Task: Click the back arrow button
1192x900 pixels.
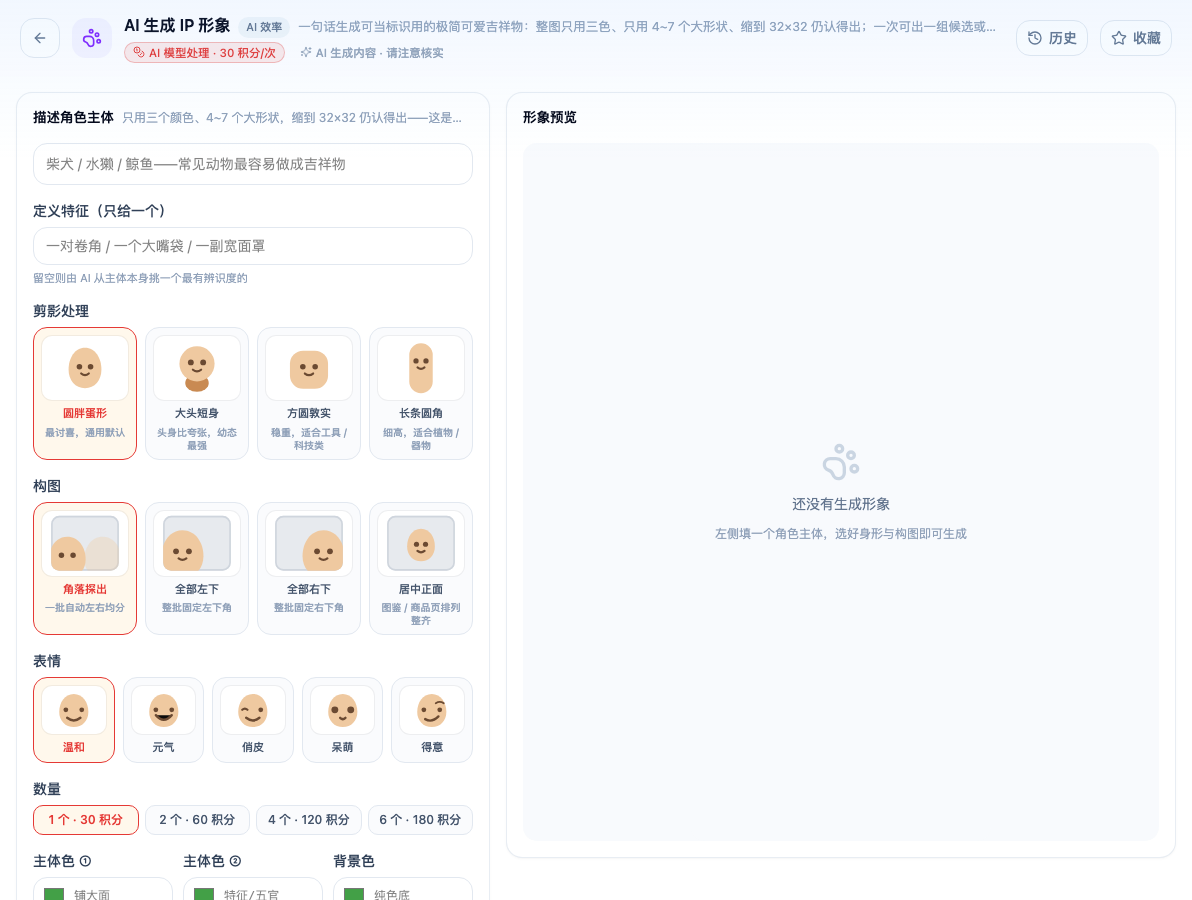Action: (40, 38)
